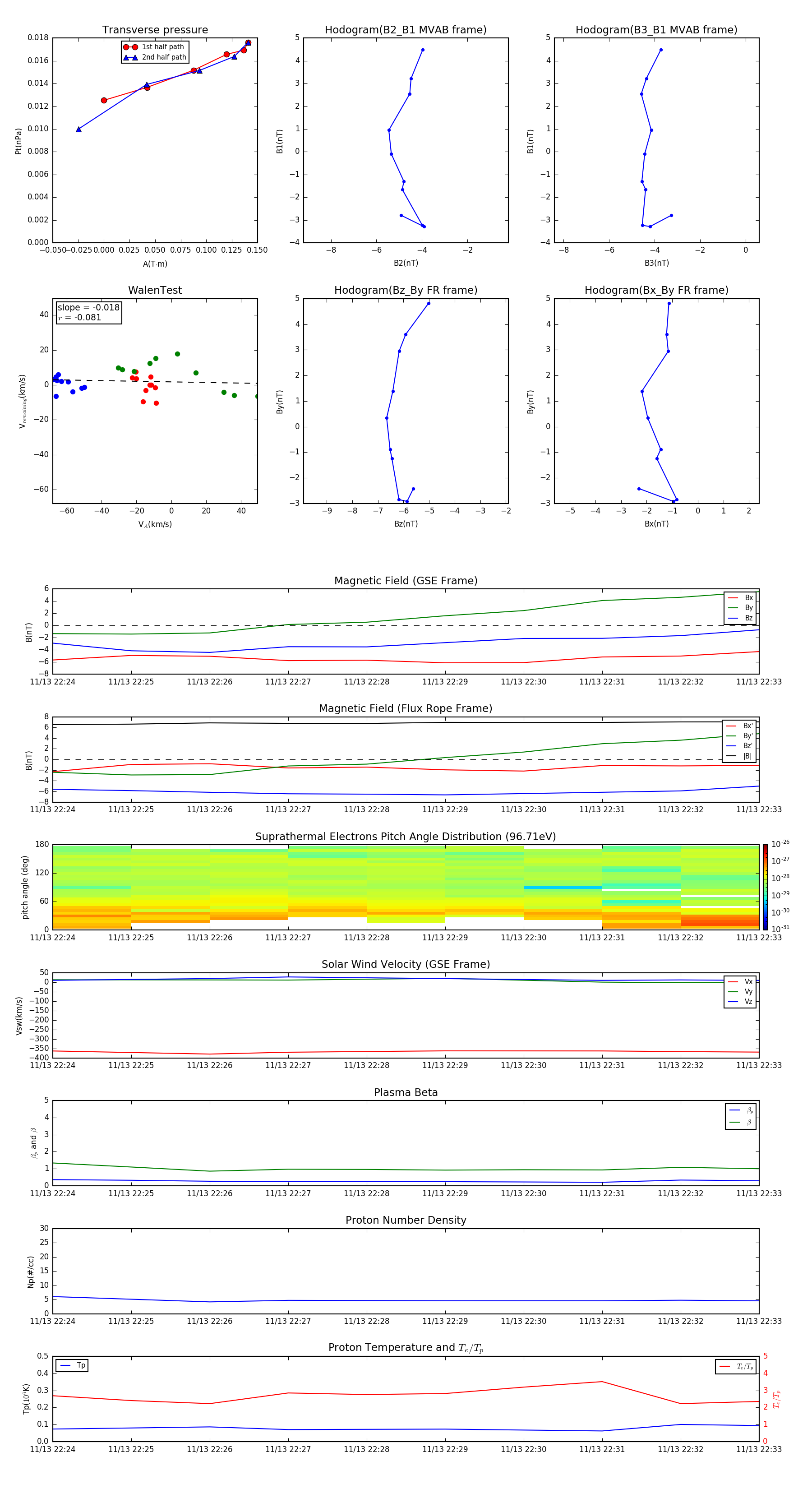Screen dimensions: 812x1489
Task: Click the green By entry in GSE legend
Action: (740, 607)
